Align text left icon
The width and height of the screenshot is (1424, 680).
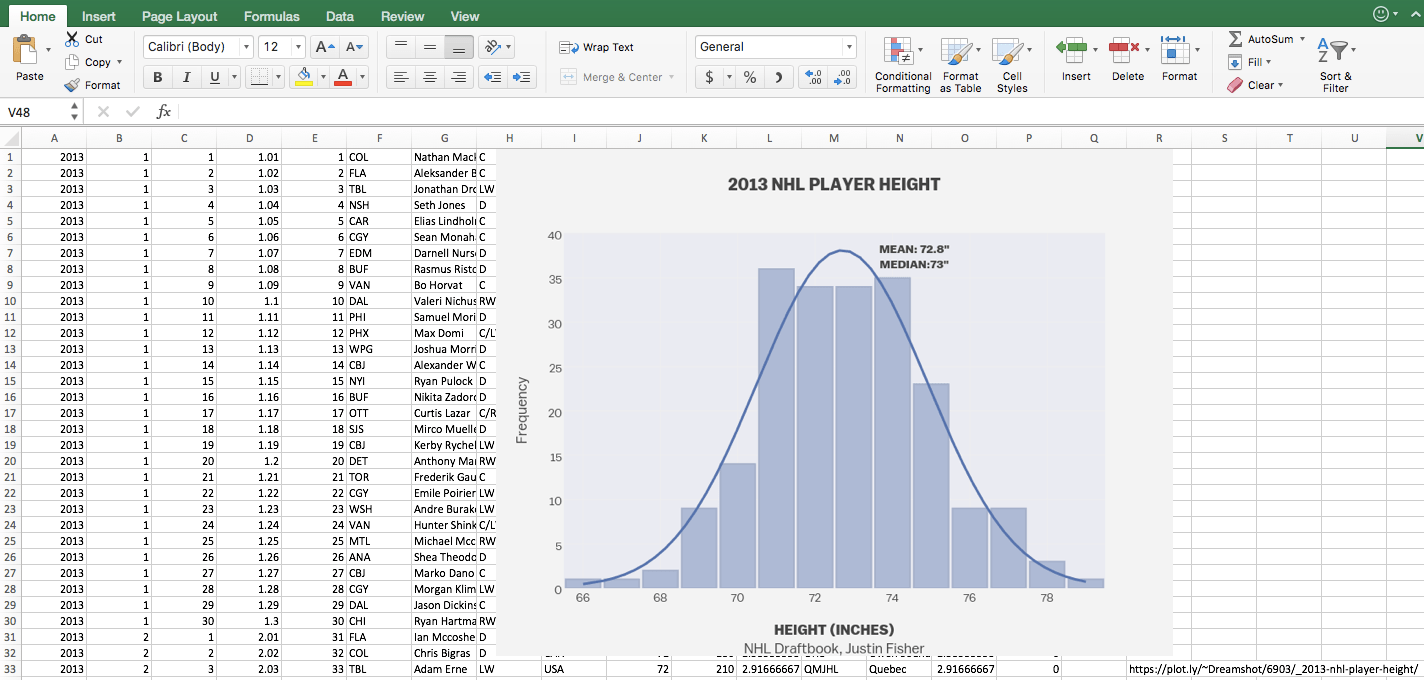click(x=400, y=77)
